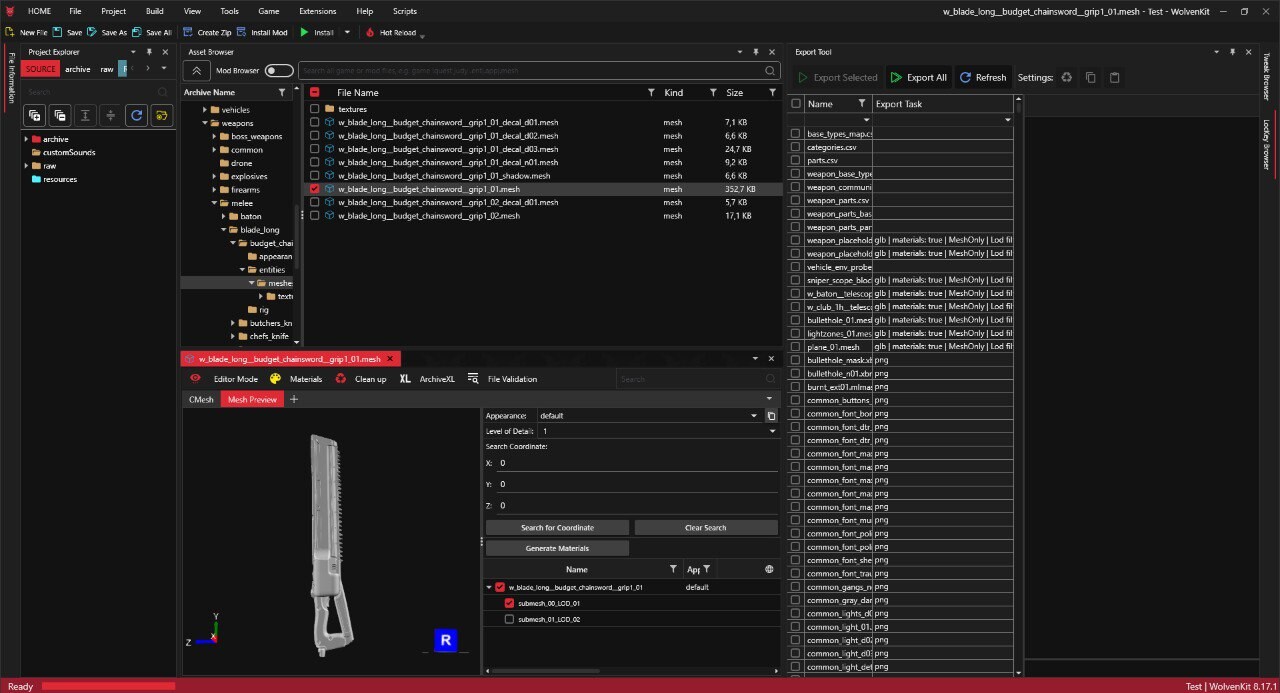
Task: Click the Materials palette icon
Action: [x=275, y=379]
